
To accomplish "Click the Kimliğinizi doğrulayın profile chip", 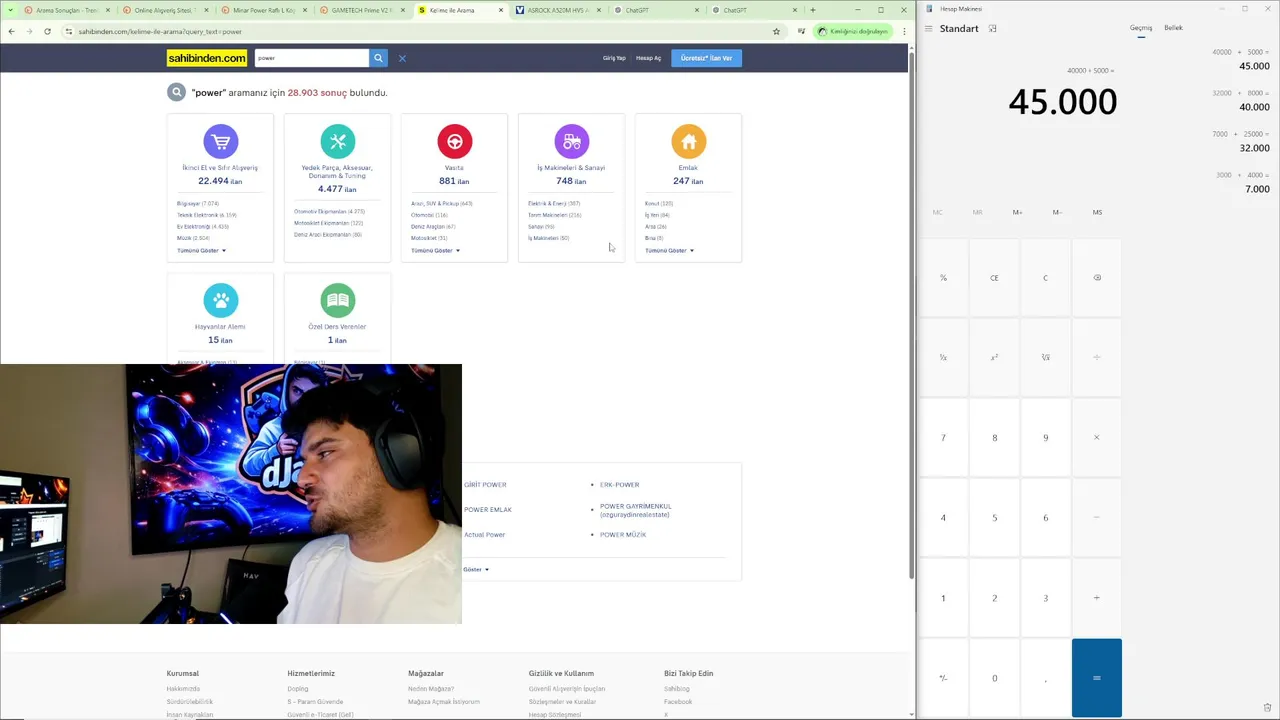I will click(x=852, y=31).
